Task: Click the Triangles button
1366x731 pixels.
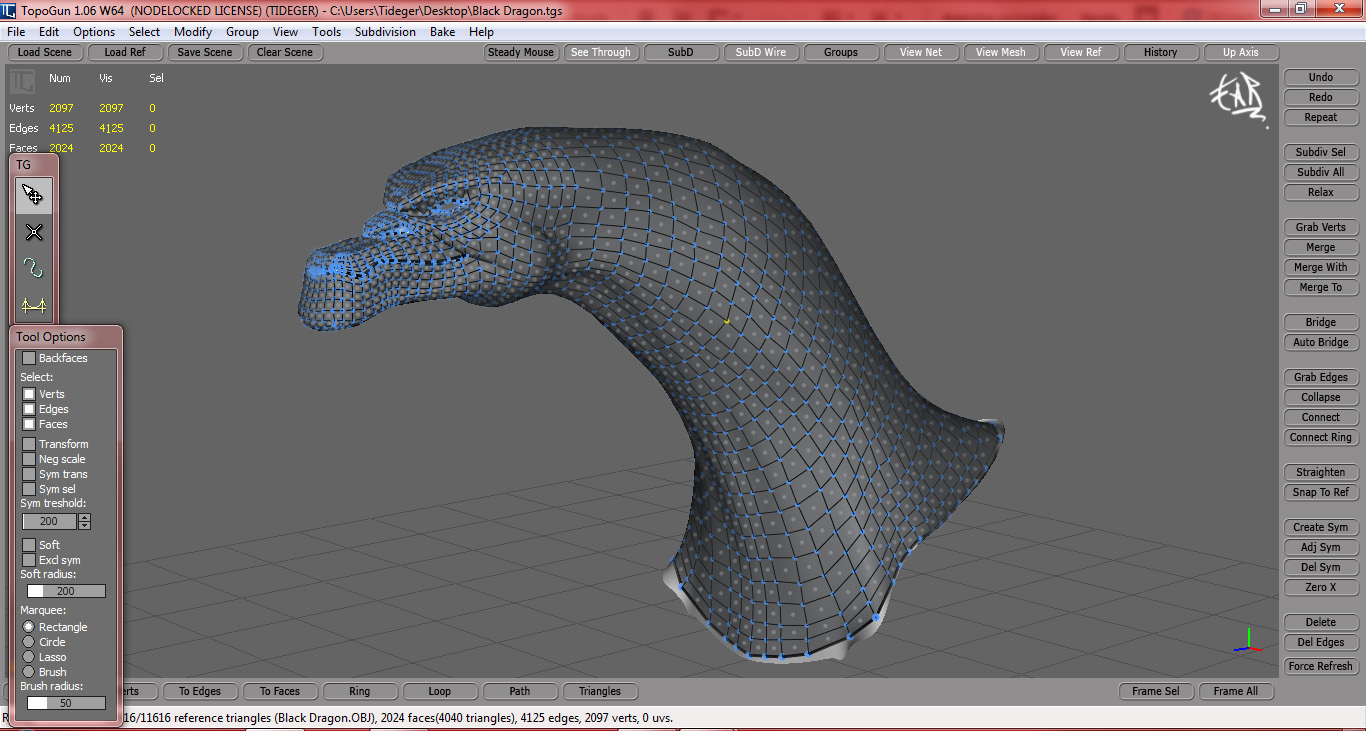Action: (x=600, y=691)
